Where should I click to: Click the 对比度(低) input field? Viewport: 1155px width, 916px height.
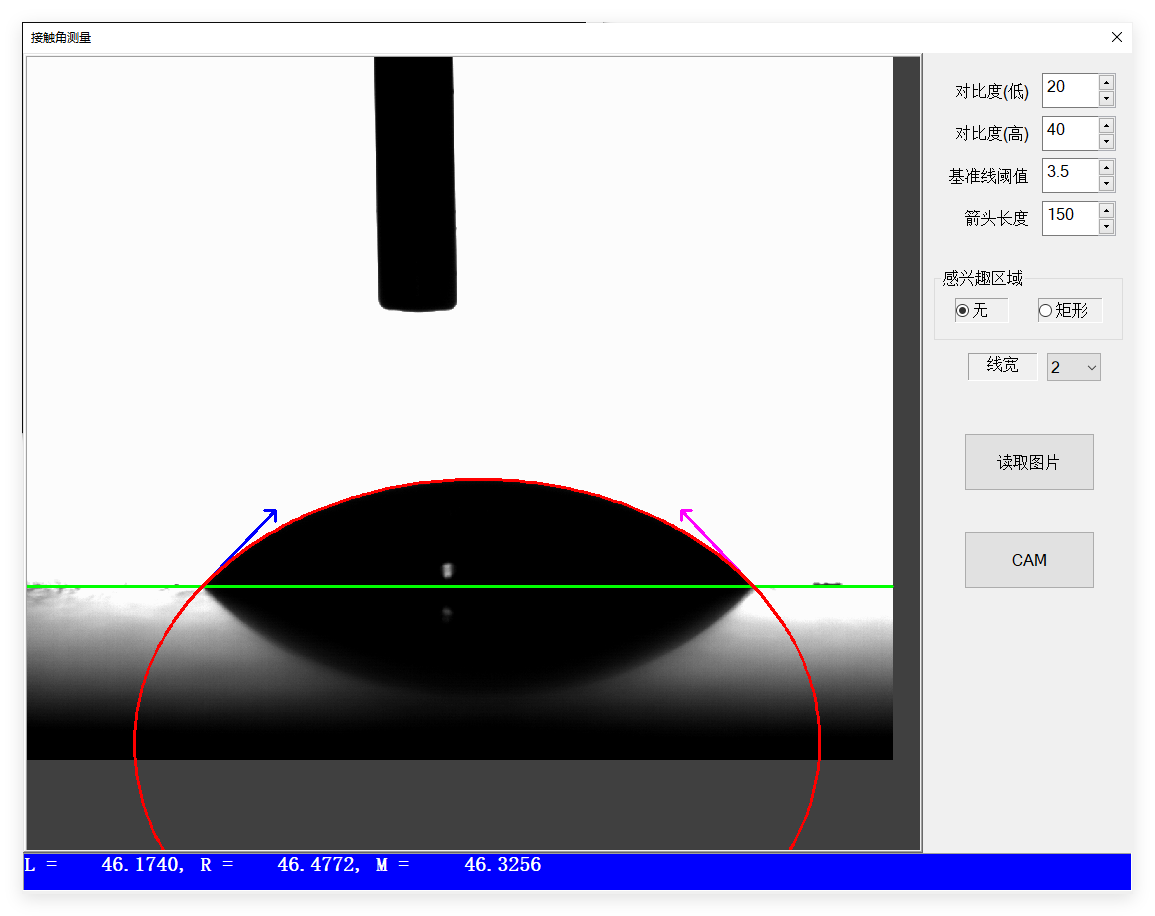(1069, 90)
